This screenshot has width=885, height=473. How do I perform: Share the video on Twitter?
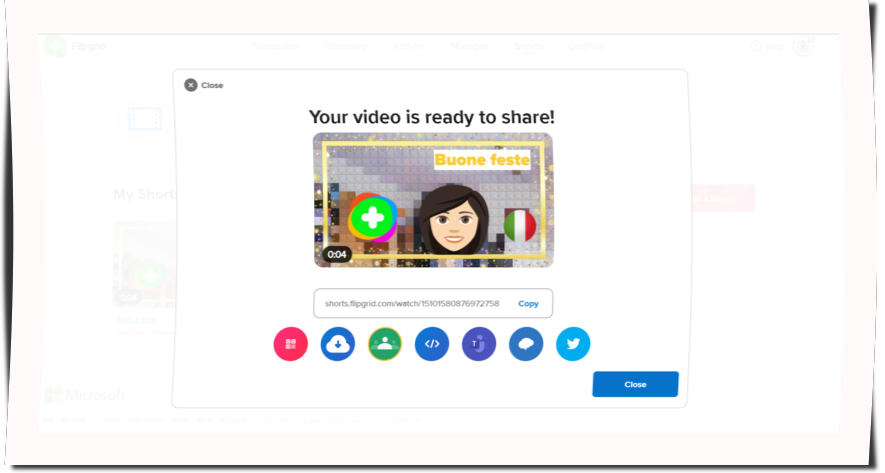[573, 344]
